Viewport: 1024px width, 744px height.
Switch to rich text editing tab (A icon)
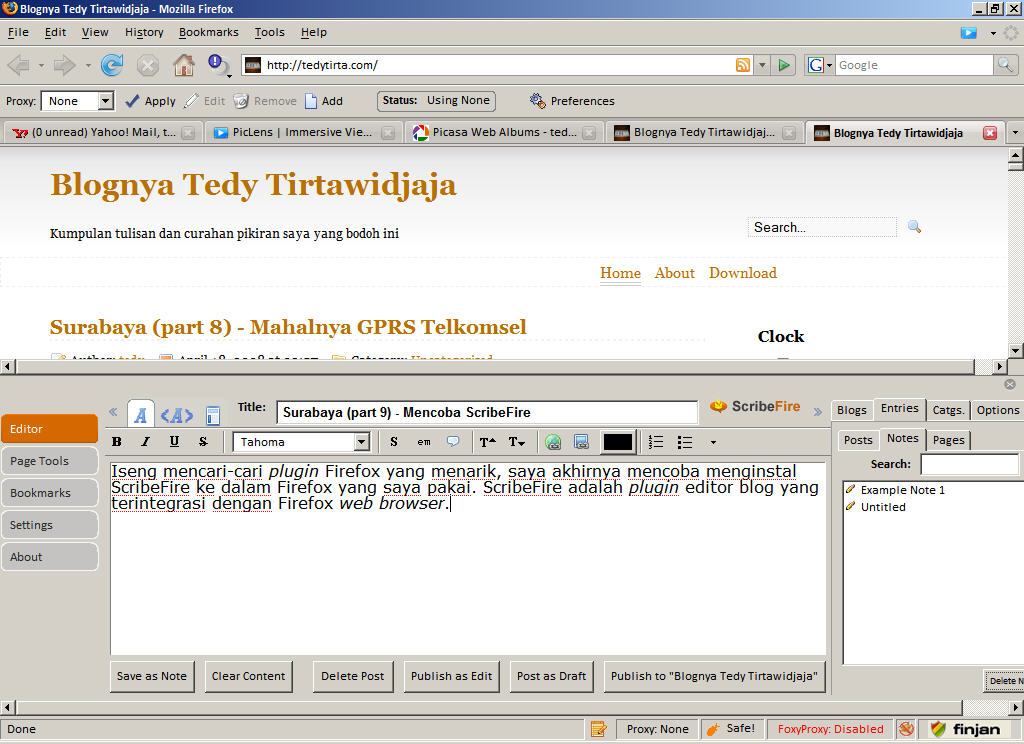[140, 414]
